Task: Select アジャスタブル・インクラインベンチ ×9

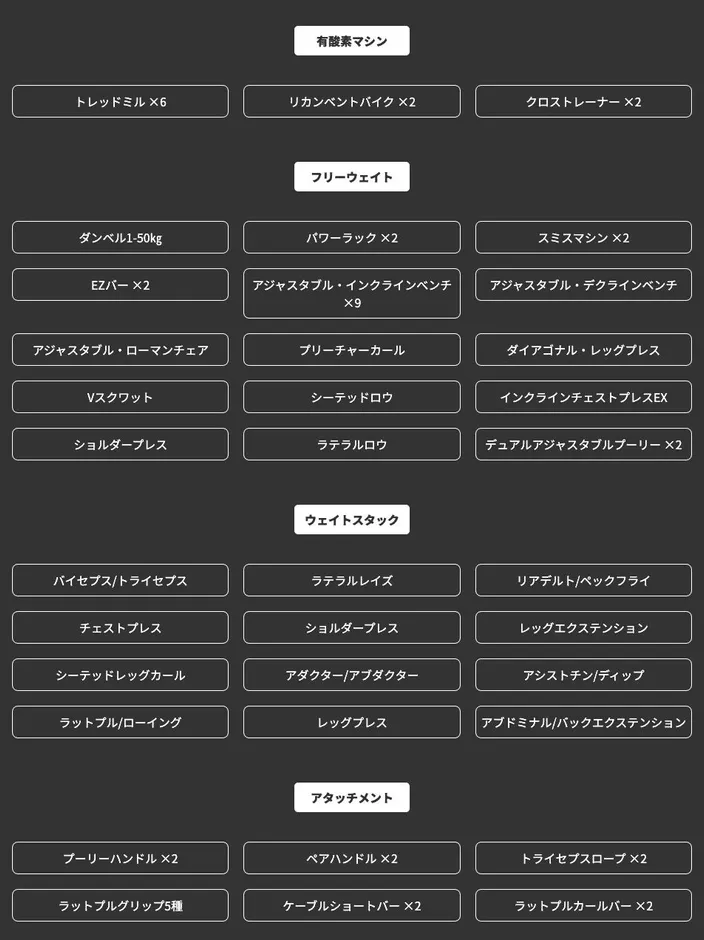Action: pos(352,293)
